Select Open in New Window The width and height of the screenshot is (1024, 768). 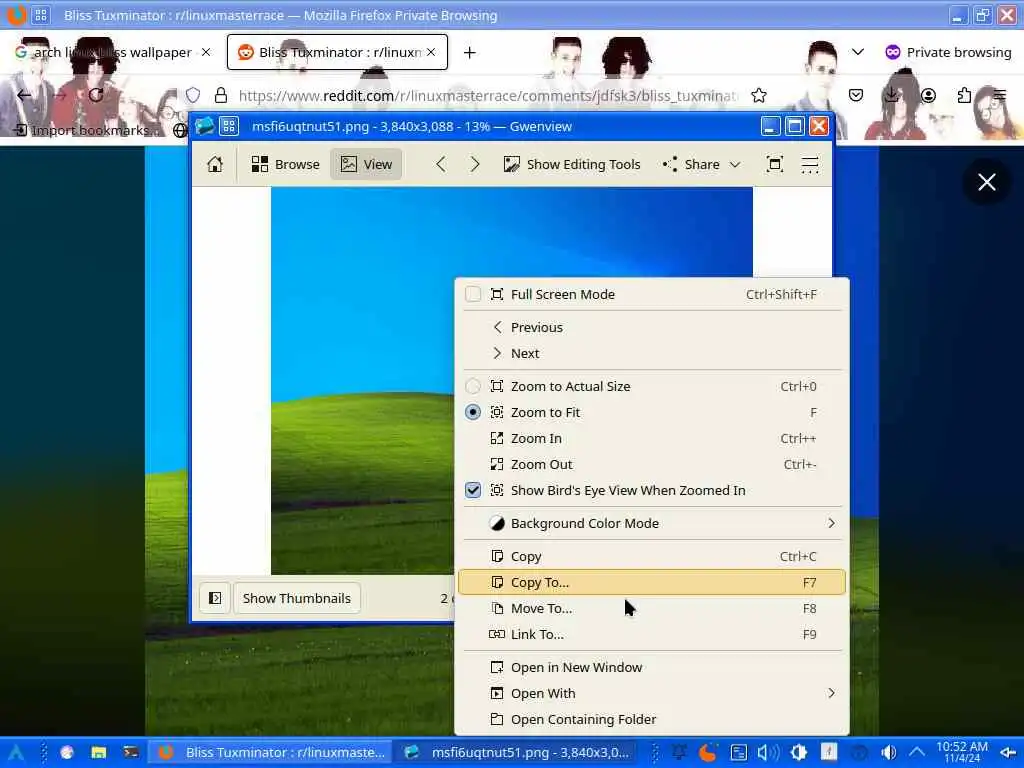click(653, 667)
